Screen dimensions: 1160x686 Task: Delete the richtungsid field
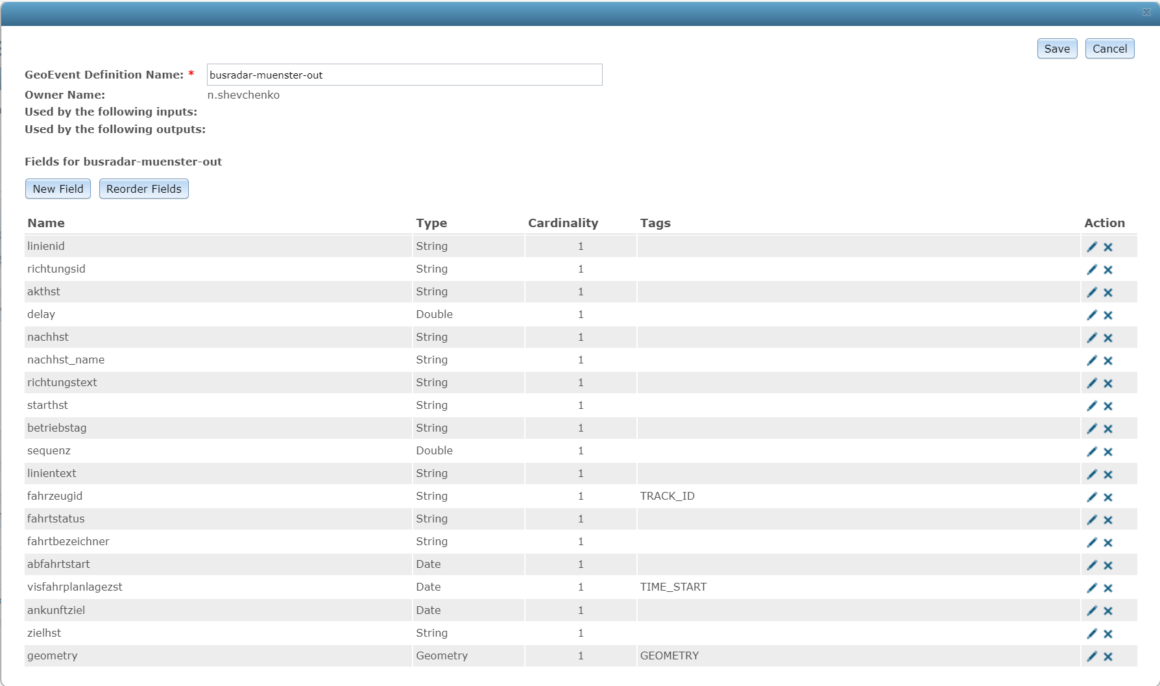pos(1108,270)
